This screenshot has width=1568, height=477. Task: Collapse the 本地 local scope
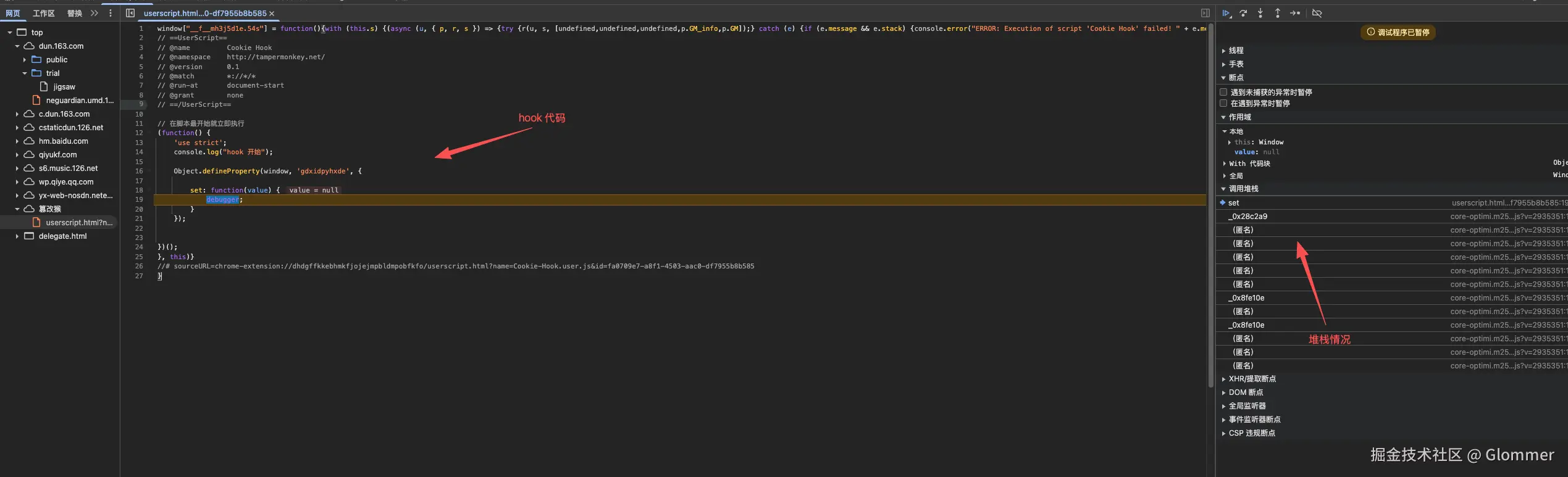pyautogui.click(x=1225, y=131)
